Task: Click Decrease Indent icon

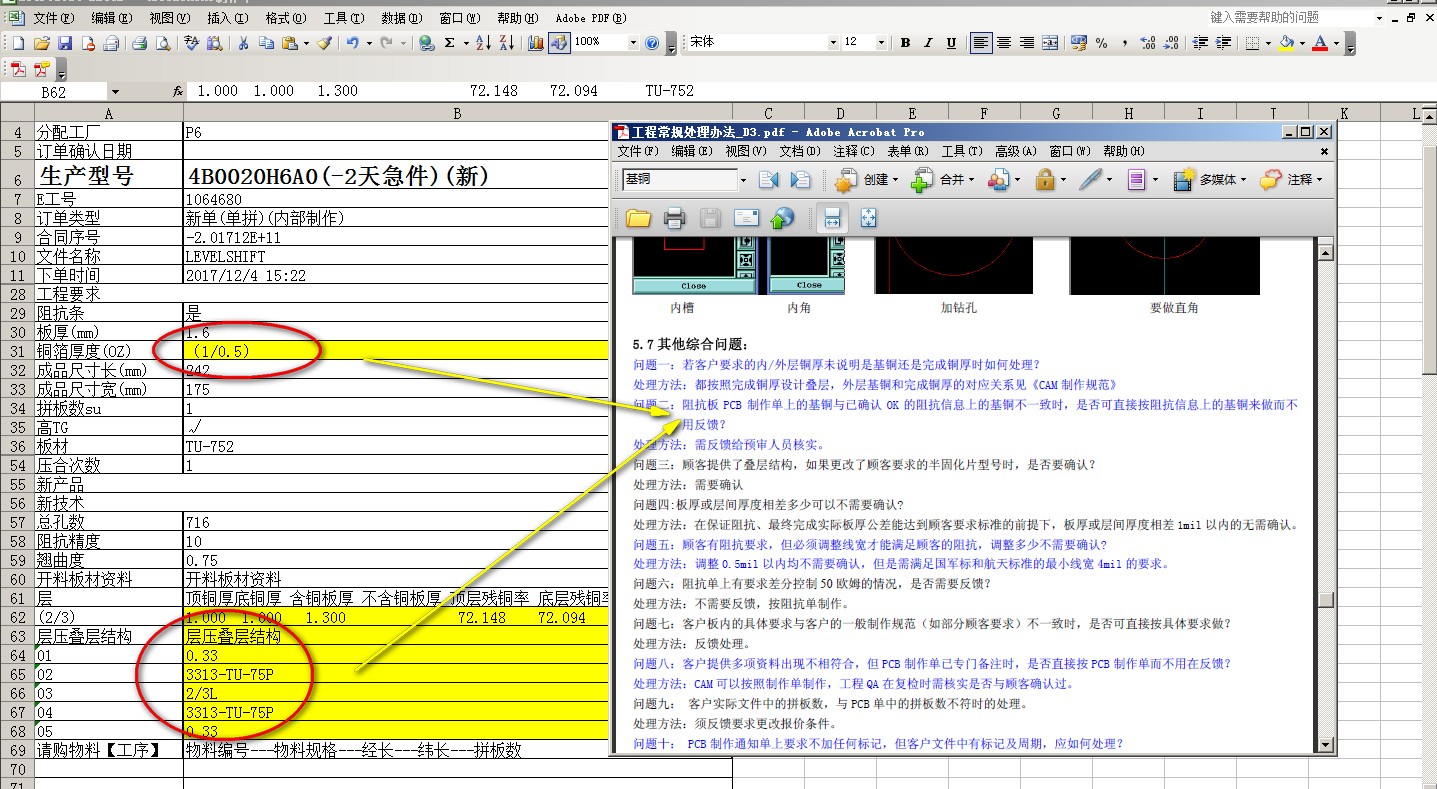Action: pos(1200,43)
